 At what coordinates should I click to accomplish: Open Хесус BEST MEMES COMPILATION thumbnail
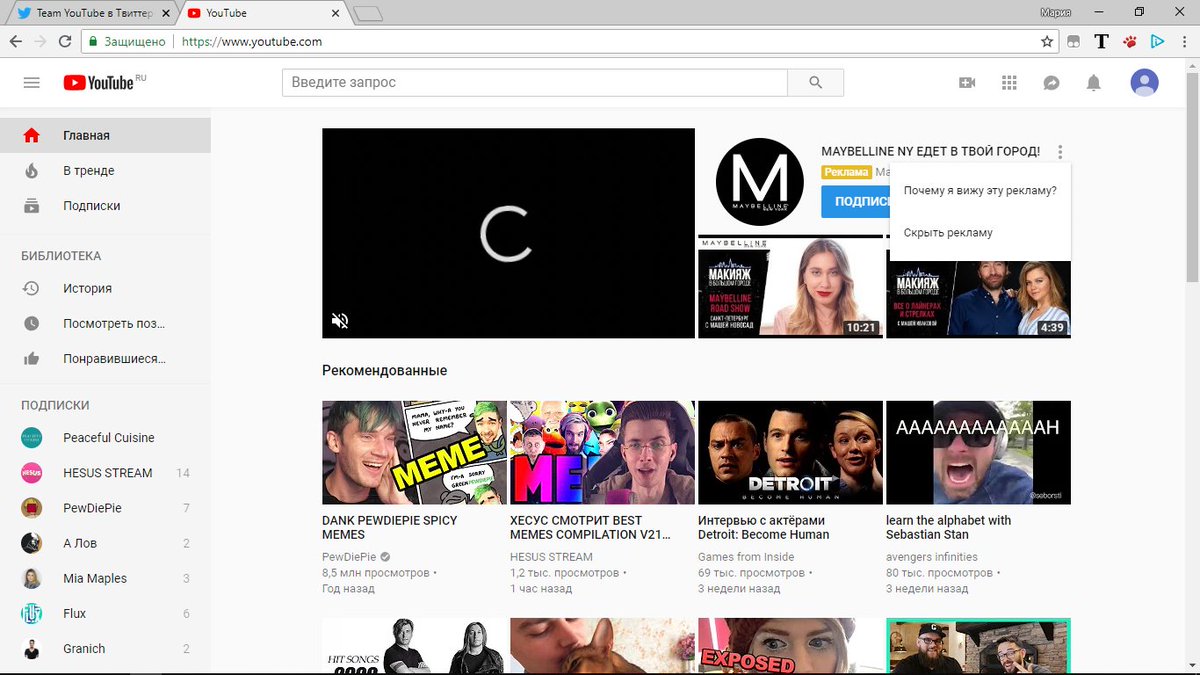pyautogui.click(x=602, y=452)
